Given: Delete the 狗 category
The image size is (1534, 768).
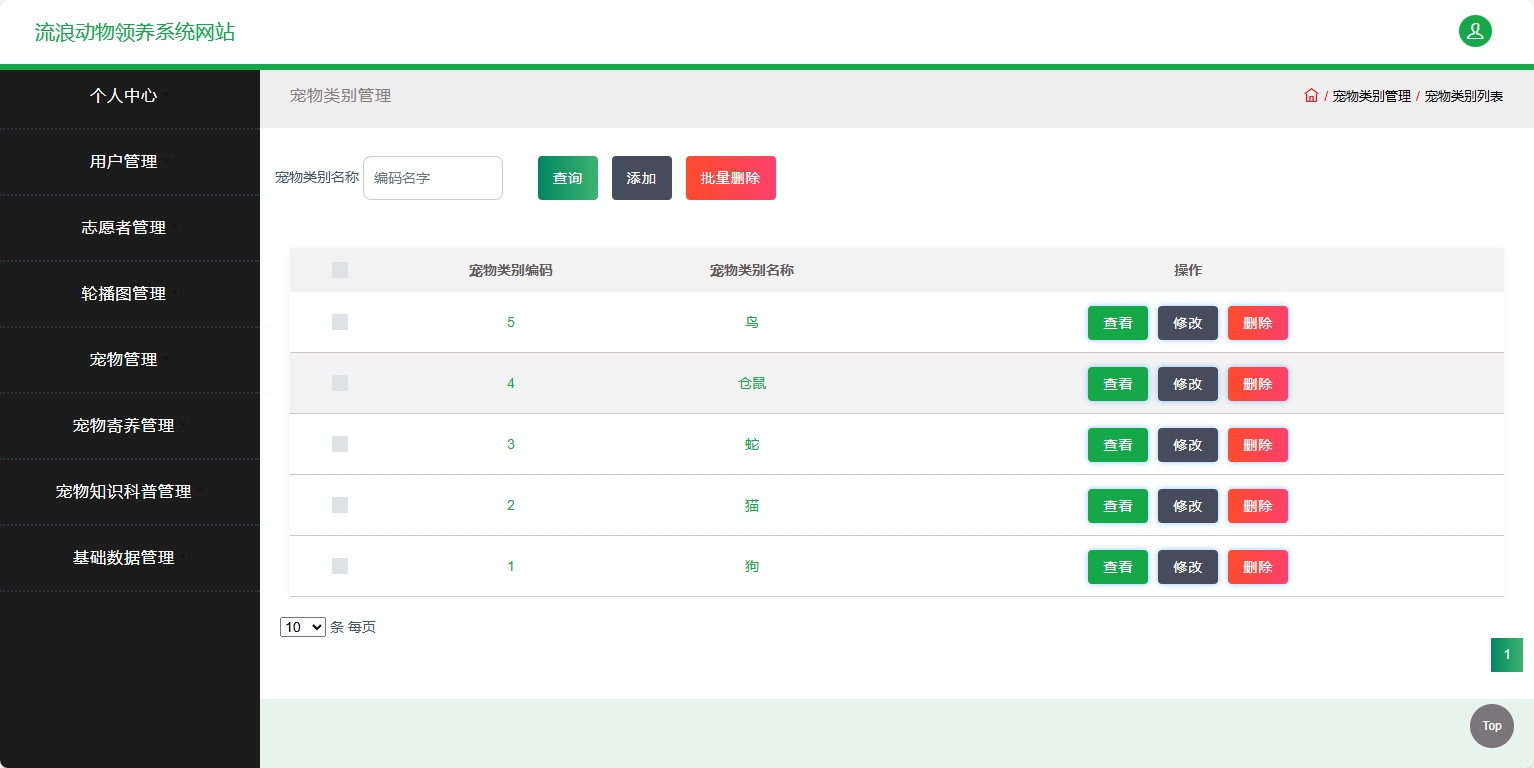Looking at the screenshot, I should pyautogui.click(x=1258, y=567).
